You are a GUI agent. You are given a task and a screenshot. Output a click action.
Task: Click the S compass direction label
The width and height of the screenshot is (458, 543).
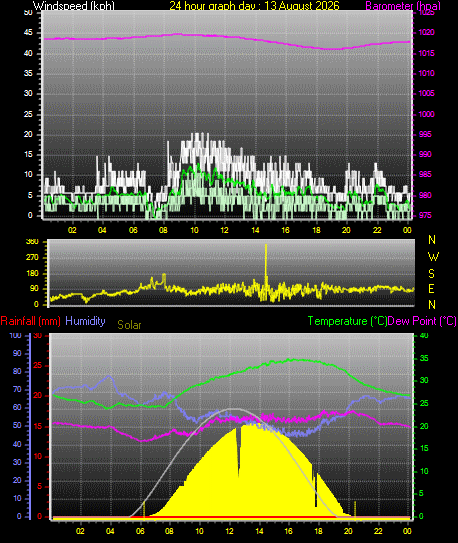(x=431, y=274)
